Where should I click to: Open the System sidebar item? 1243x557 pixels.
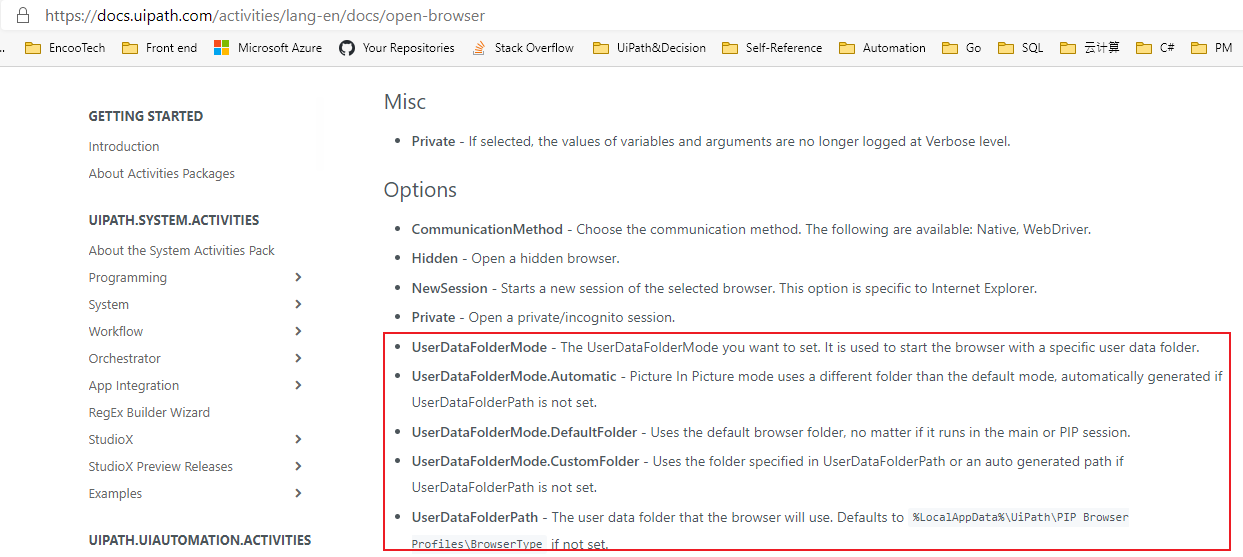click(109, 304)
